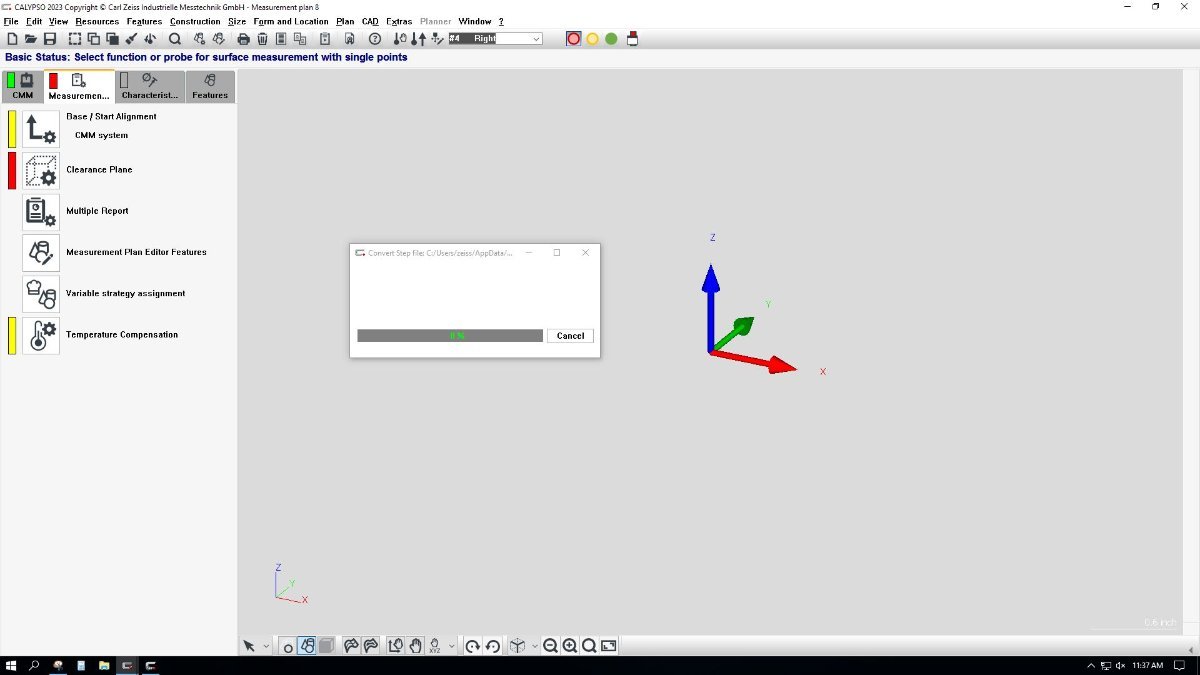
Task: Switch to the Features tab
Action: (210, 86)
